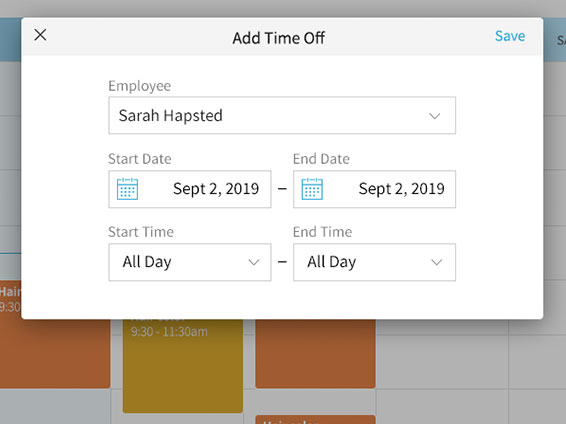The image size is (566, 424).
Task: Click the End Time field label
Action: (x=322, y=232)
